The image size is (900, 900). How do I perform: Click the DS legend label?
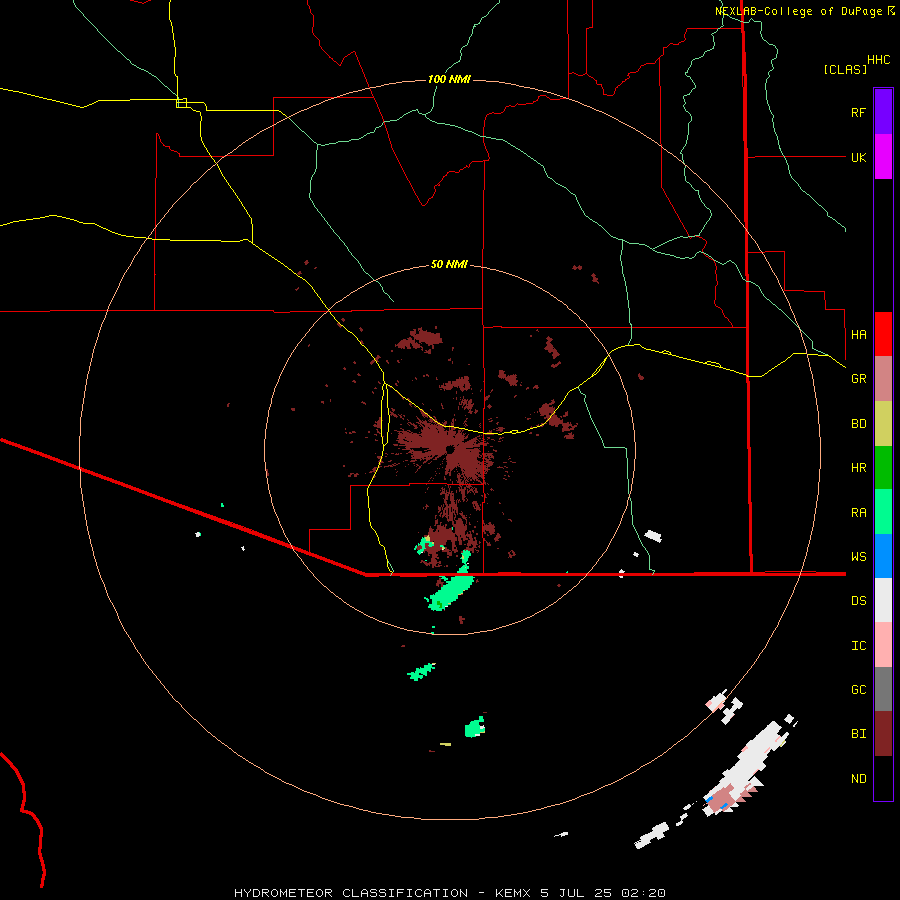tap(858, 601)
